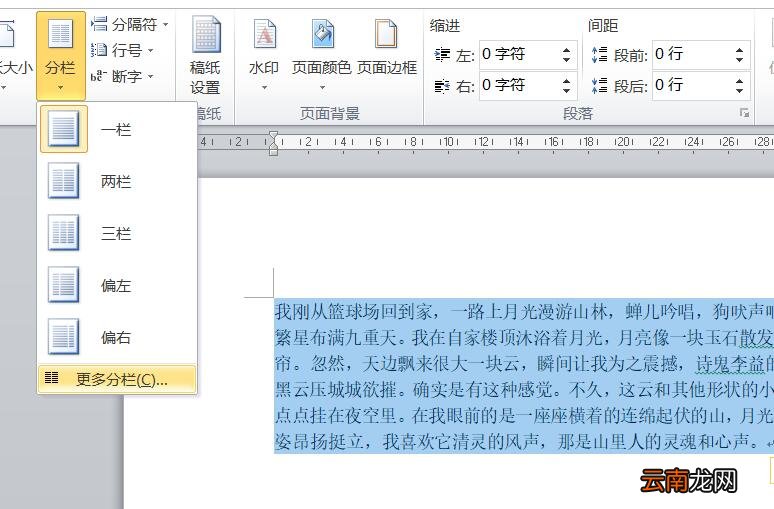Screen dimensions: 774x509
Task: Select the 一栏 one column option
Action: [117, 129]
